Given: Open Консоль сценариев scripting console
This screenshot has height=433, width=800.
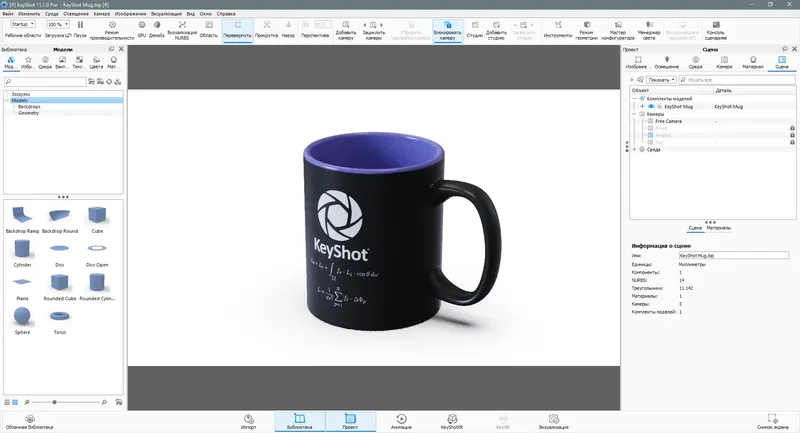Looking at the screenshot, I should 716,30.
